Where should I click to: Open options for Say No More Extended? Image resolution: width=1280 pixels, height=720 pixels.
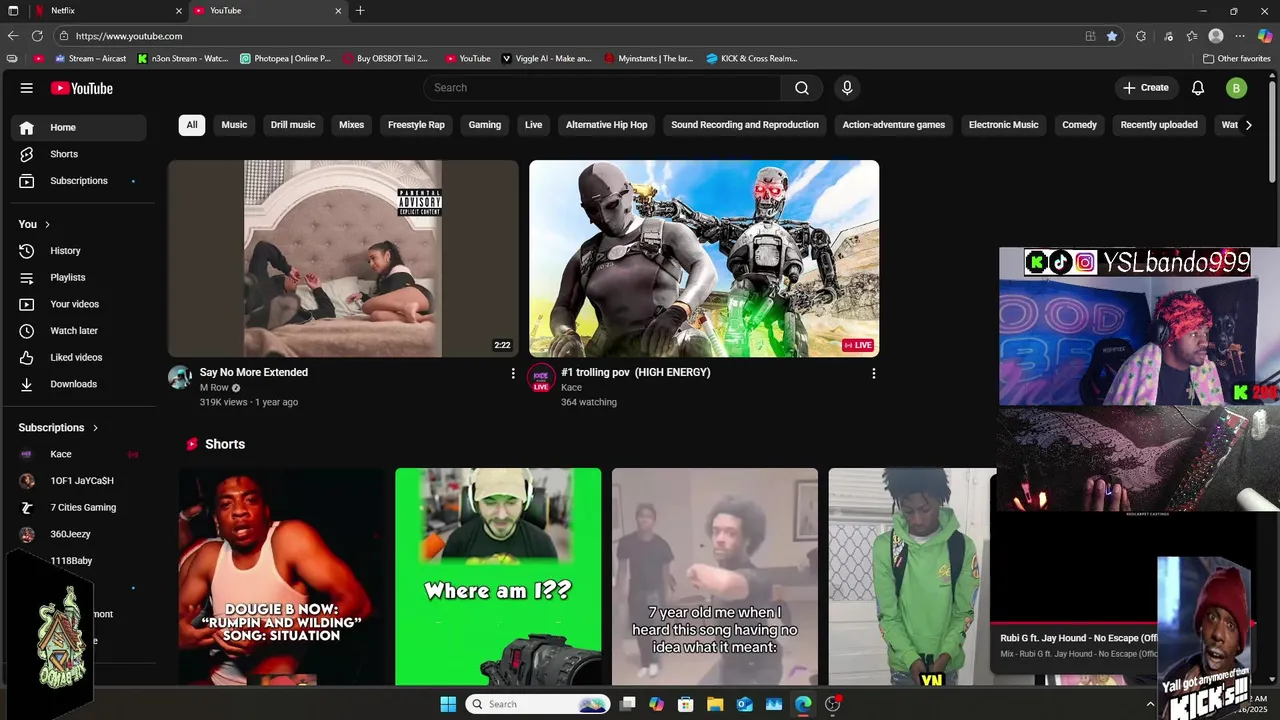[513, 373]
